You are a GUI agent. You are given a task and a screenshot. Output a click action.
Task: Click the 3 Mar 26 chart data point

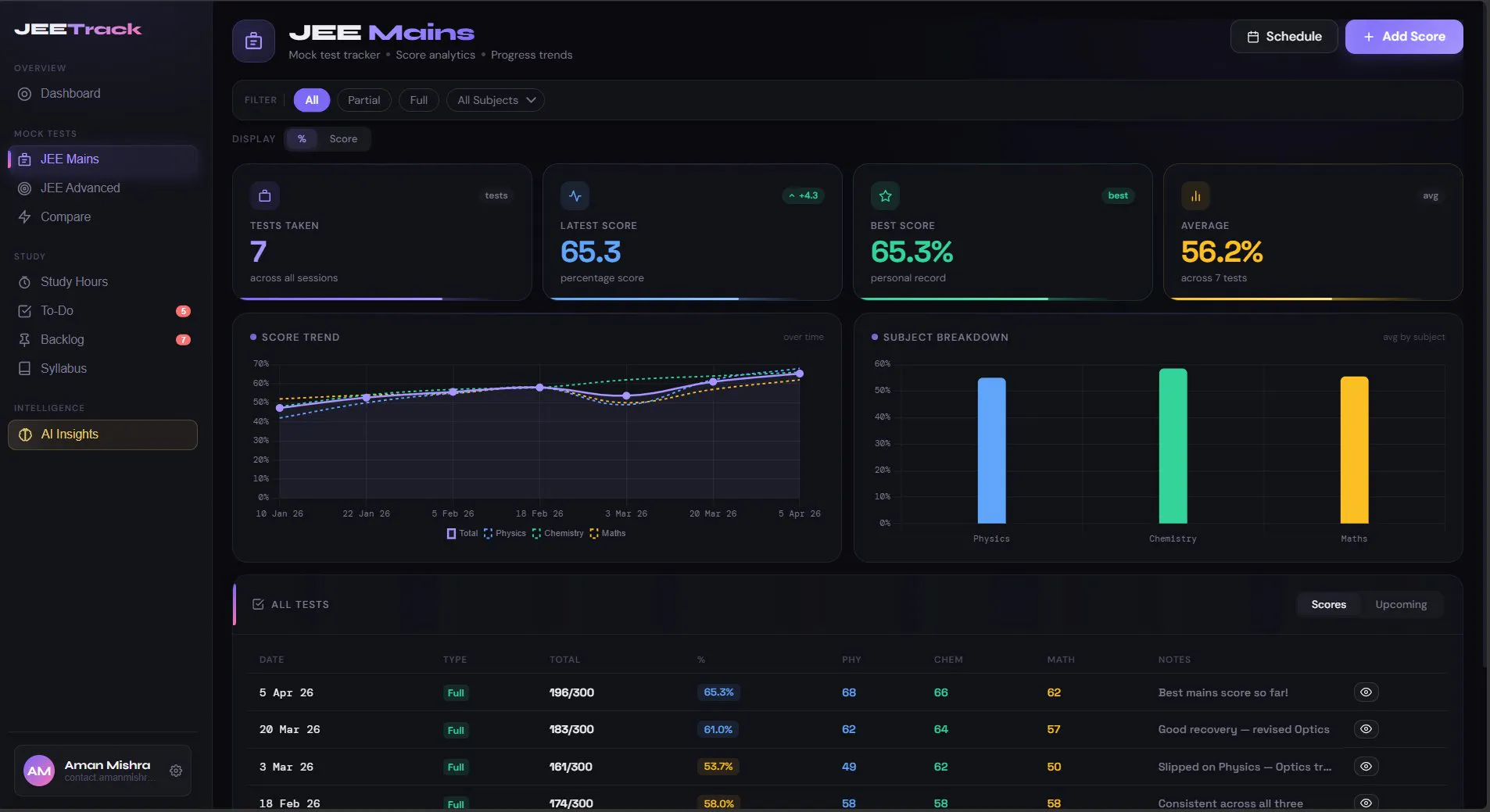point(626,396)
